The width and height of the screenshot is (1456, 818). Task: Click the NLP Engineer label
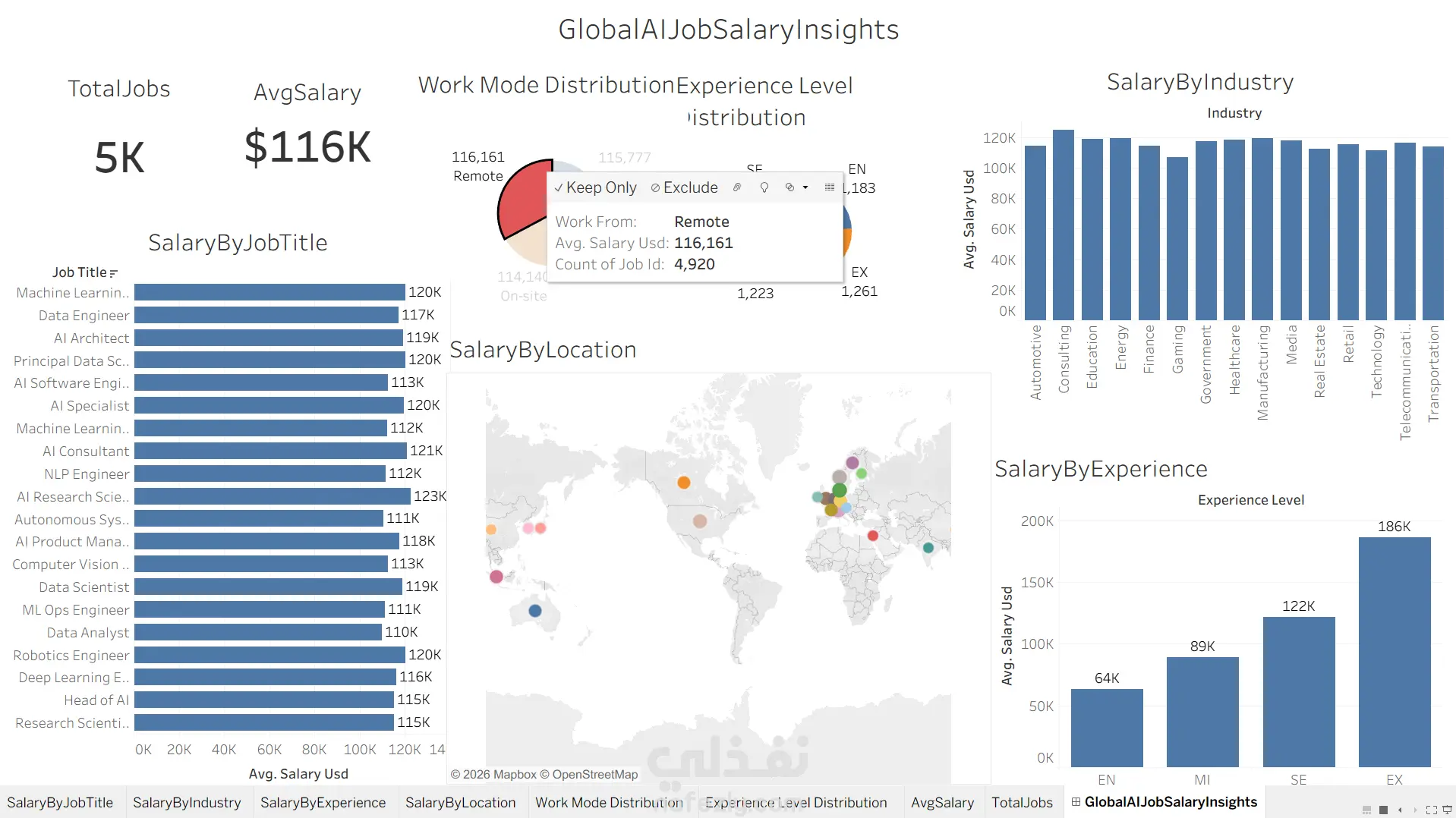(87, 474)
